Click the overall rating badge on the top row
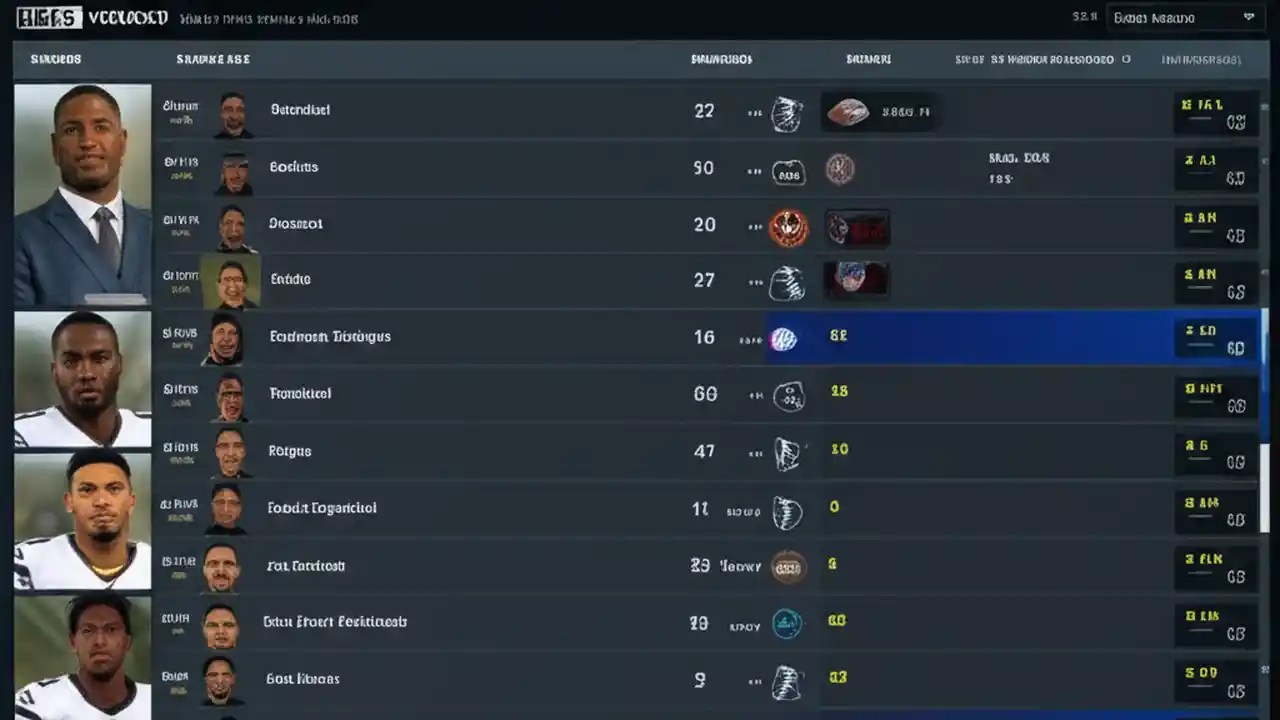1280x720 pixels. coord(1215,112)
